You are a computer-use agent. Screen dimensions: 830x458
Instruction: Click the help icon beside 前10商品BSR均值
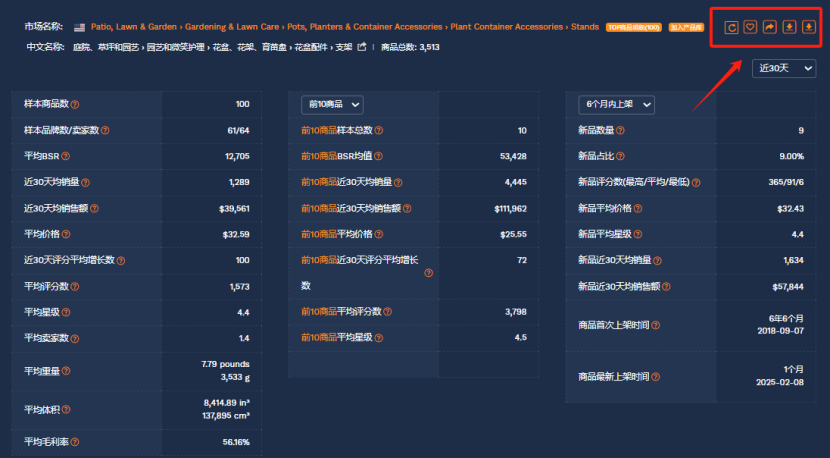392,156
